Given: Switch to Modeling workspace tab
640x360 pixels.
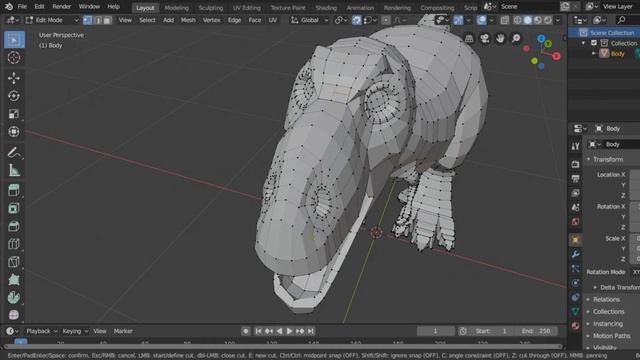Looking at the screenshot, I should (x=176, y=8).
